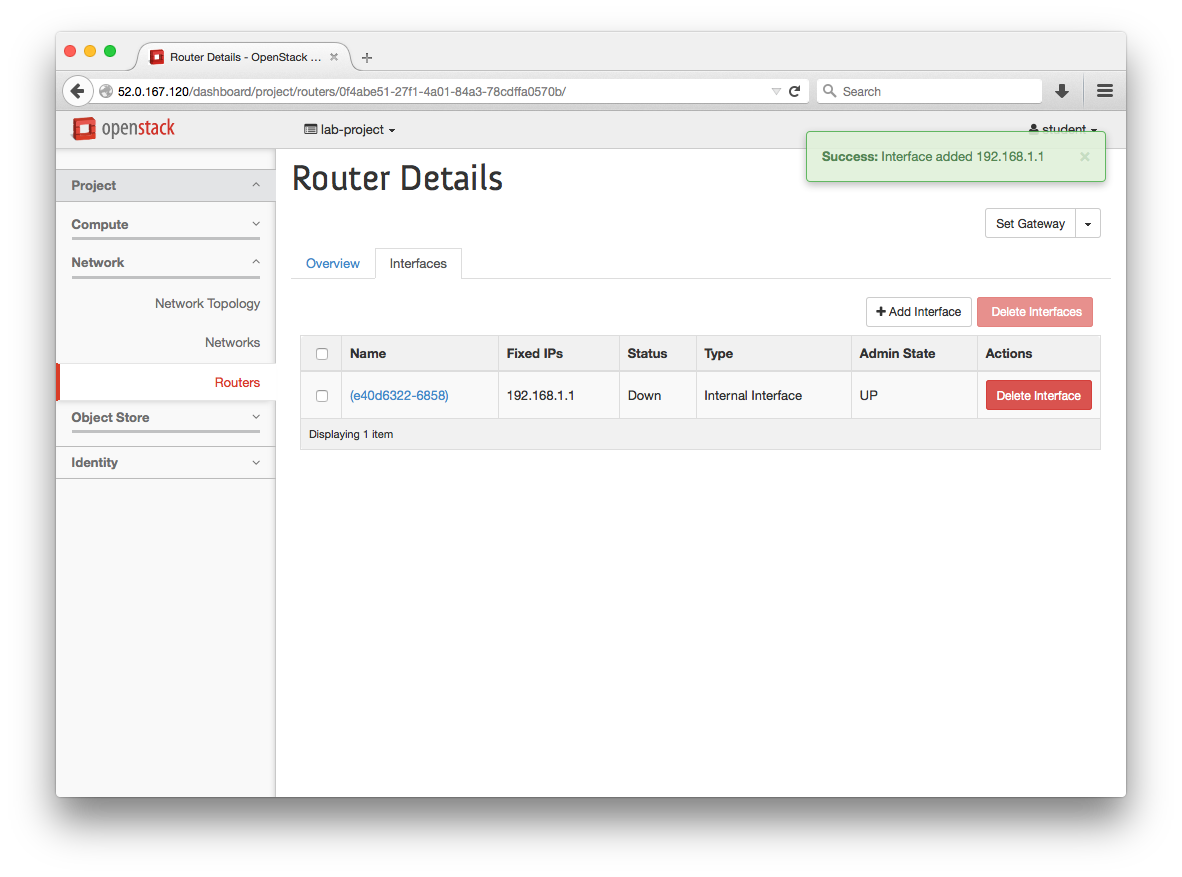
Task: Open the browser hamburger menu
Action: 1104,90
